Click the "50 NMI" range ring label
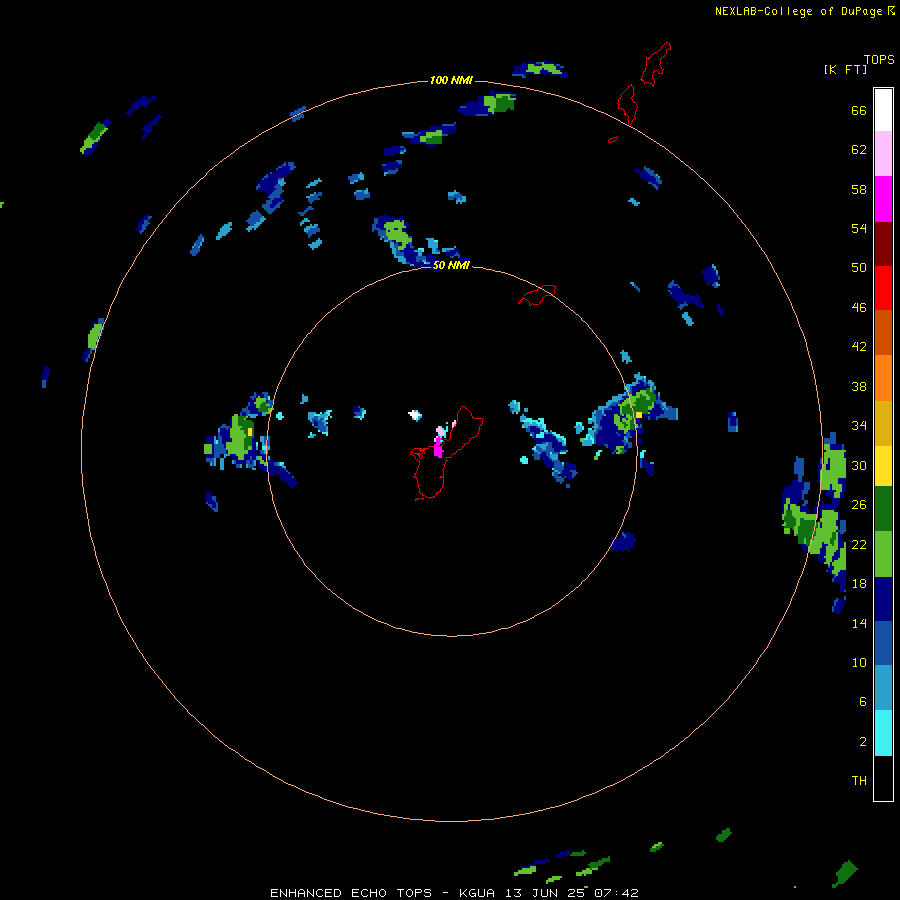The height and width of the screenshot is (900, 900). [451, 265]
